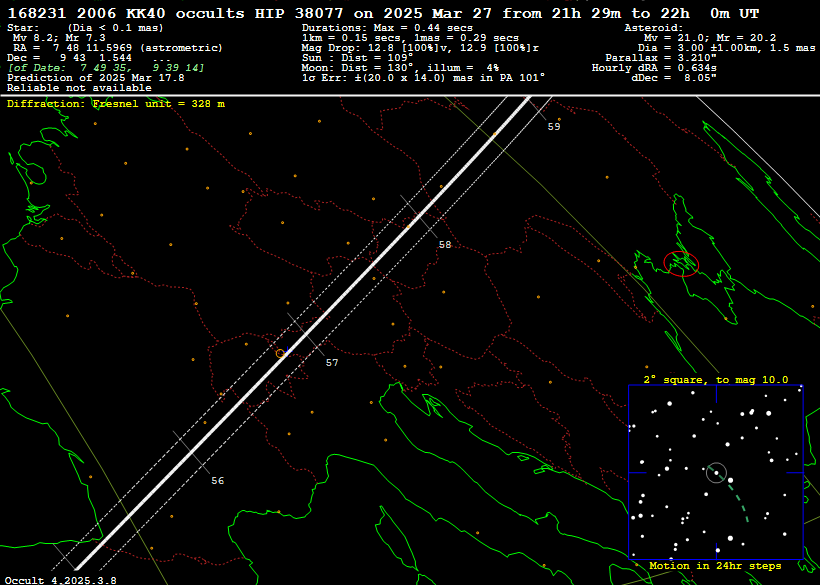The width and height of the screenshot is (820, 585).
Task: Click the green 'of Date' coordinates line
Action: pos(105,67)
